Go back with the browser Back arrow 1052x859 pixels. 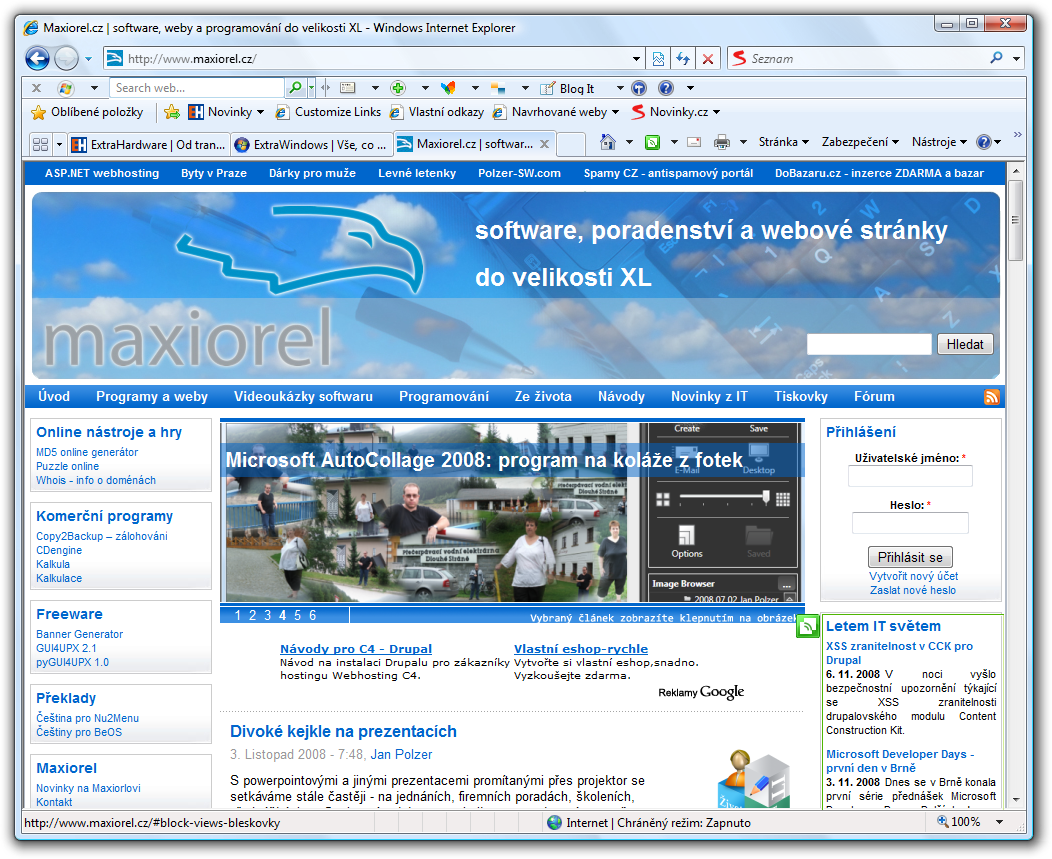38,58
